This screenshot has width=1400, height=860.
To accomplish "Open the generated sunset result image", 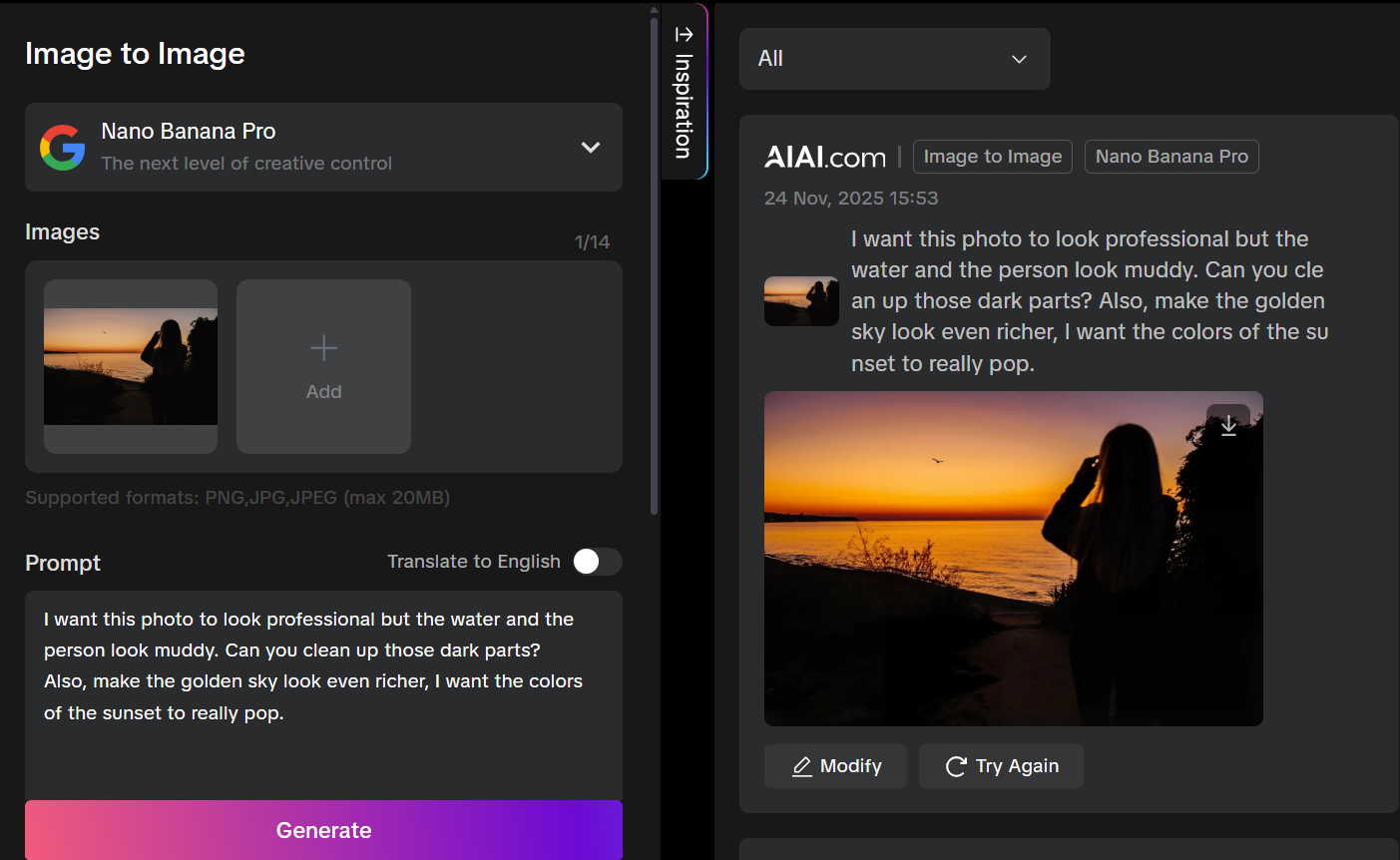I will (x=1014, y=559).
